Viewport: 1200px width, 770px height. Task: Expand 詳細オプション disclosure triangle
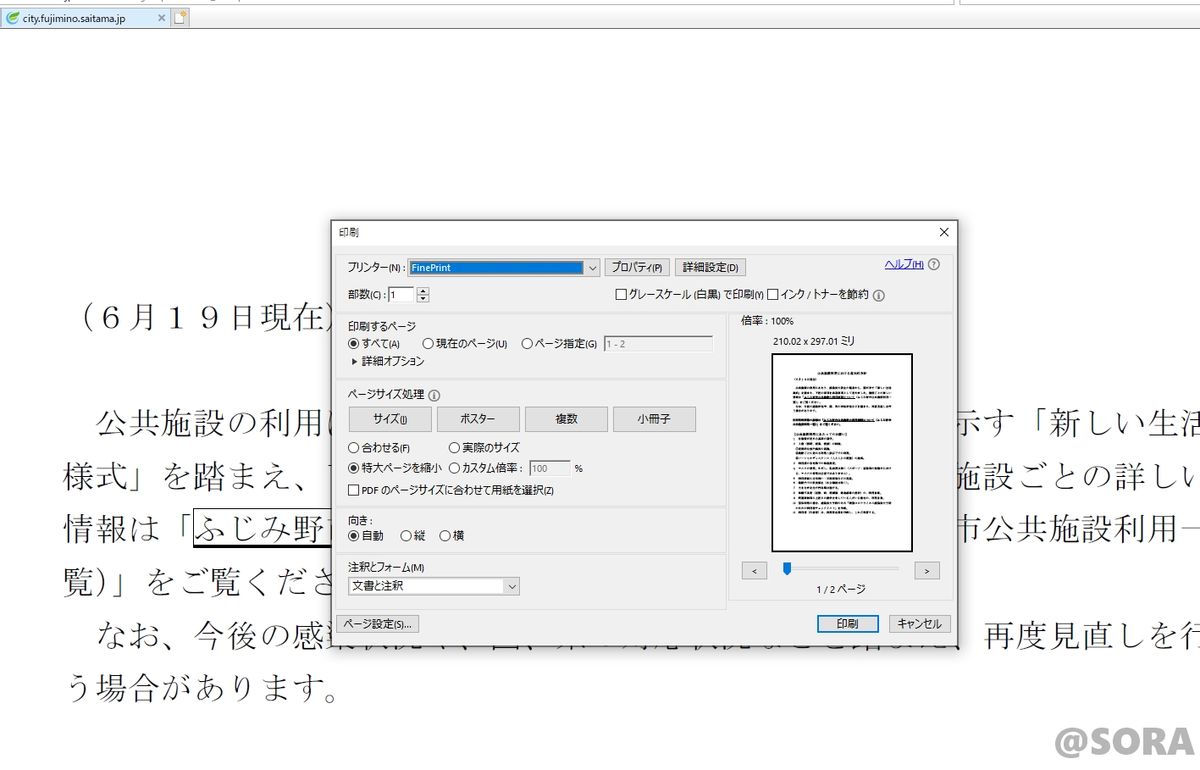(354, 362)
